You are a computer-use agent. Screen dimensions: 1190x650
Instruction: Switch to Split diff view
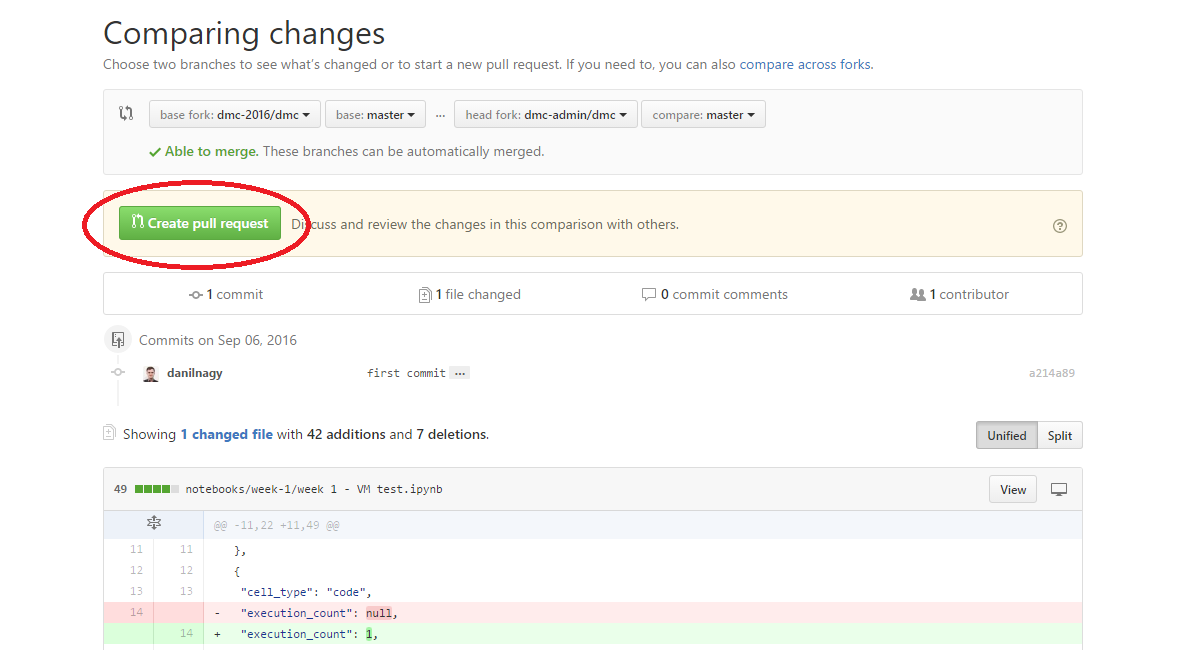(x=1059, y=435)
